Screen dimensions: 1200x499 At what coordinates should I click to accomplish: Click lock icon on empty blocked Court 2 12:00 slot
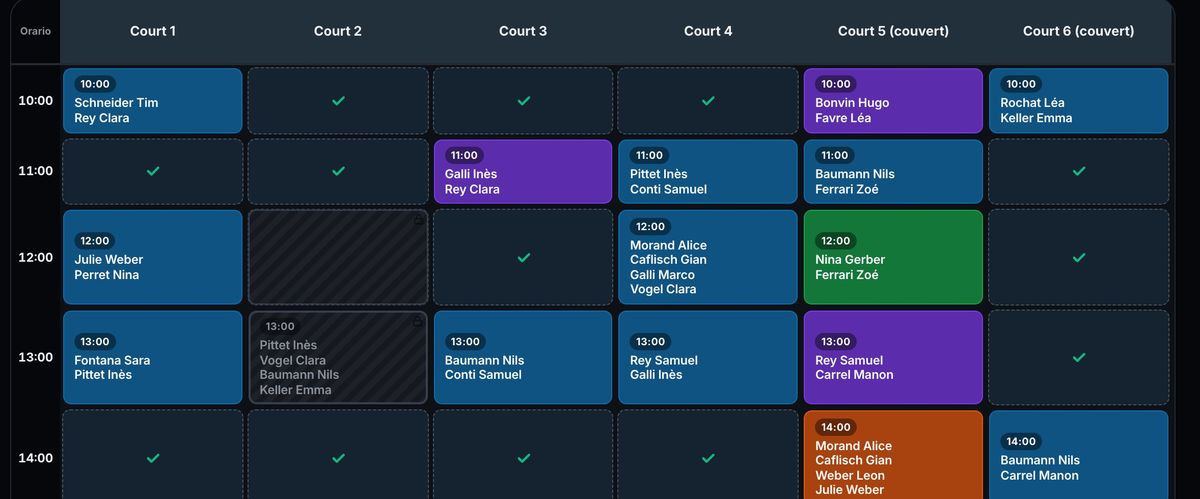click(x=417, y=221)
